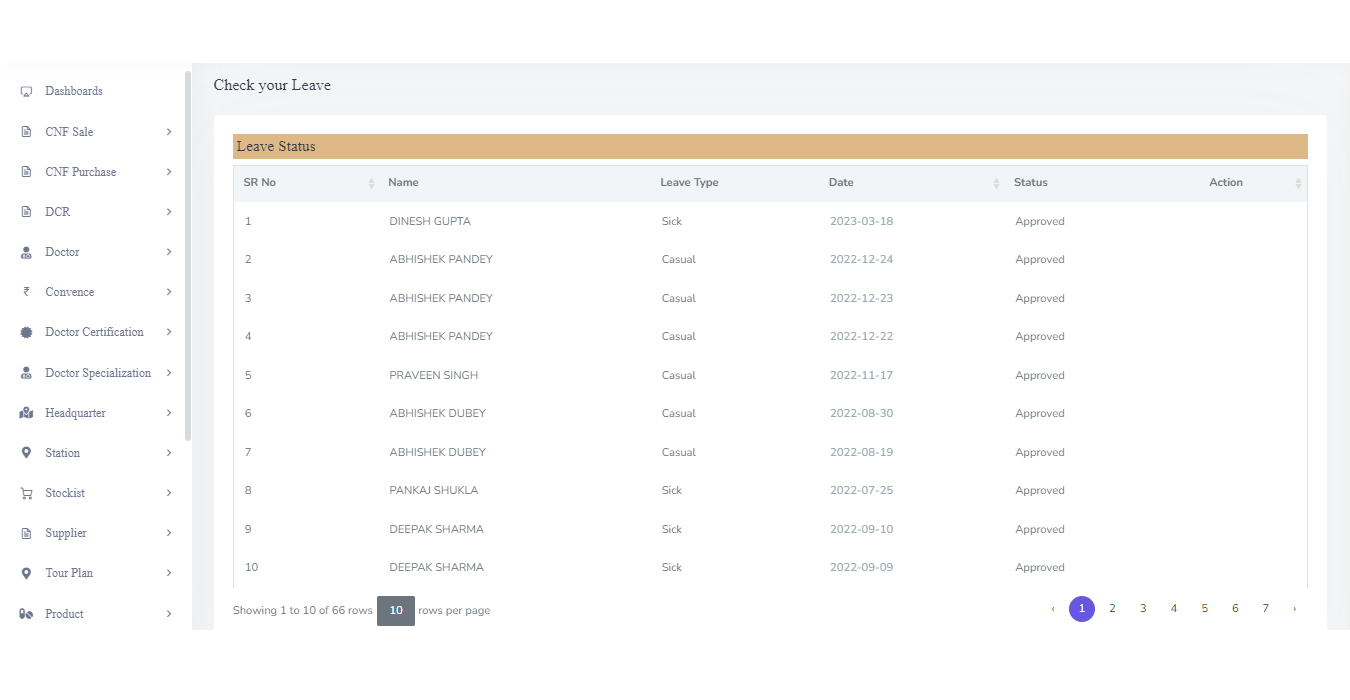Click the rupee icon beside Convence
Screen dimensions: 1350x700
pos(24,291)
